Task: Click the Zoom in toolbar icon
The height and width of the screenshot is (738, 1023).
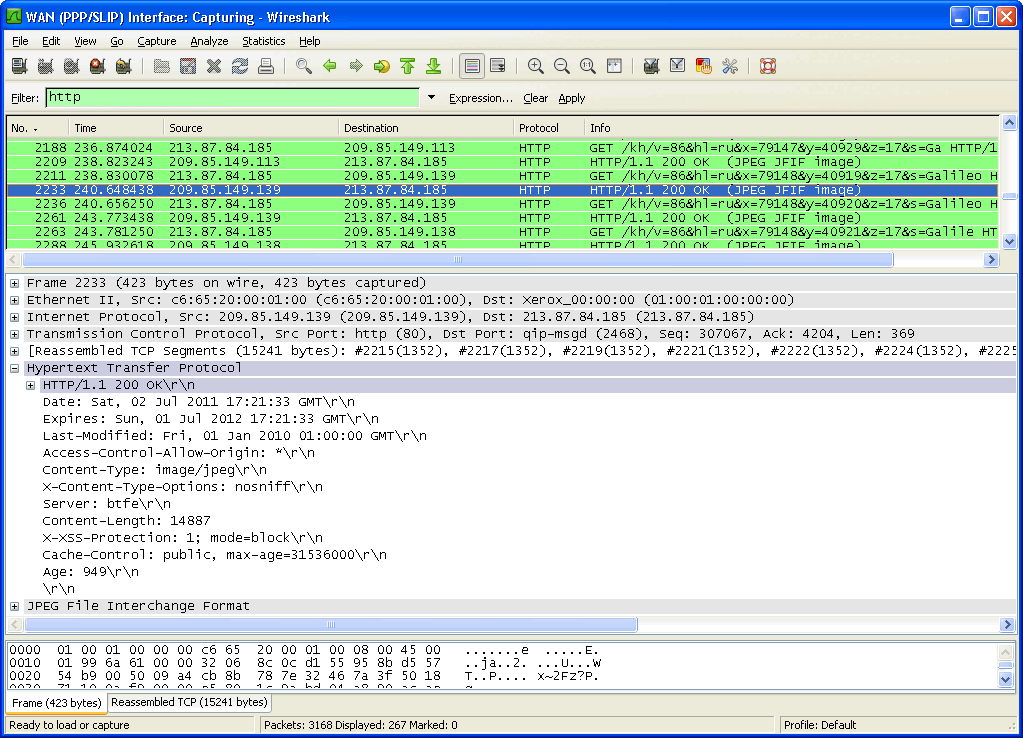Action: point(536,67)
